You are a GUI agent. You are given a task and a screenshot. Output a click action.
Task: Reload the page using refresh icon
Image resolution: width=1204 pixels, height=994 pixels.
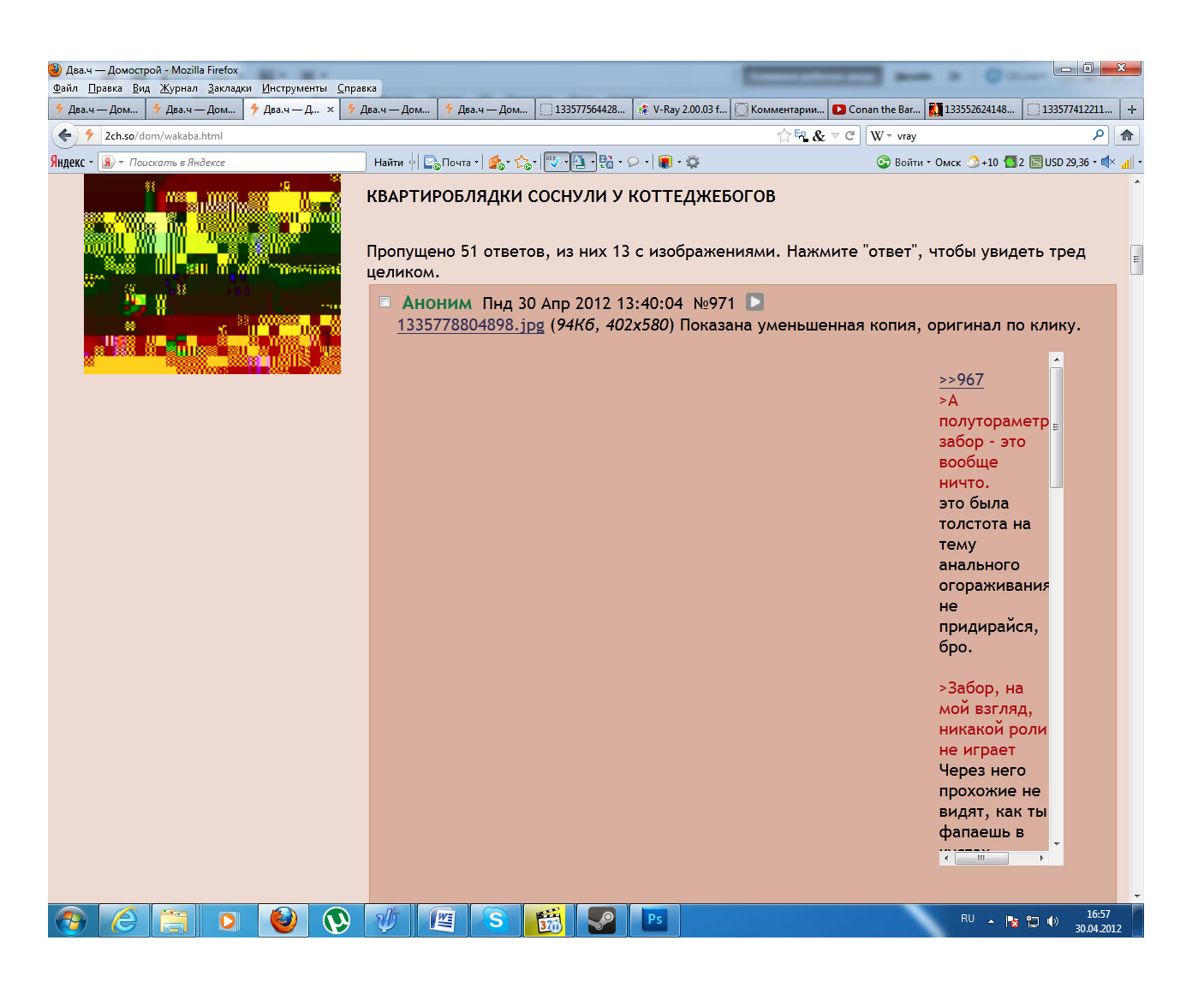pos(850,135)
